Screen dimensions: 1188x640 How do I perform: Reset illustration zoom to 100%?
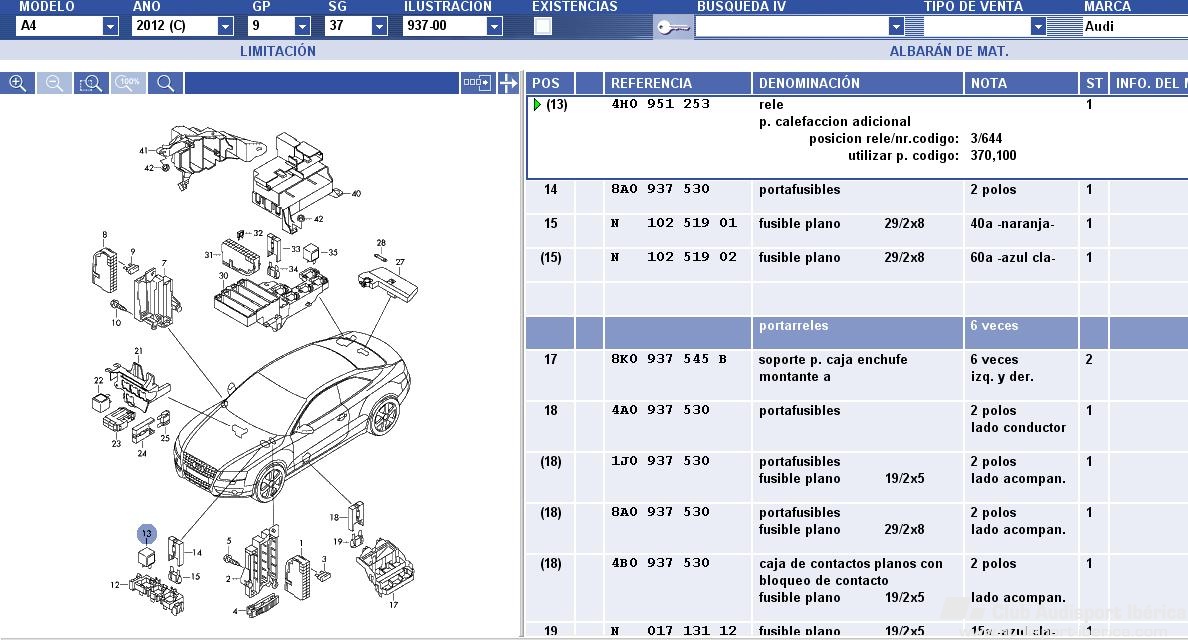128,83
